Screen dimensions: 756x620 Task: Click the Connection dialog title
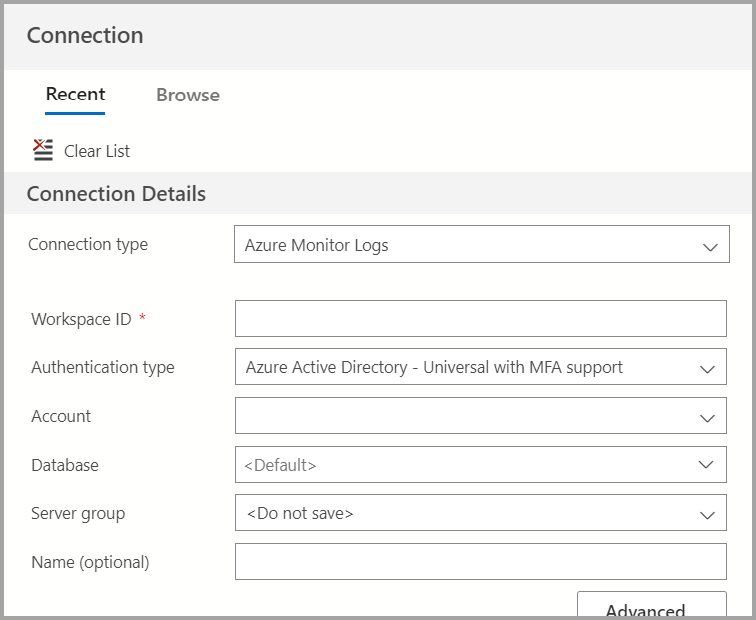click(85, 36)
